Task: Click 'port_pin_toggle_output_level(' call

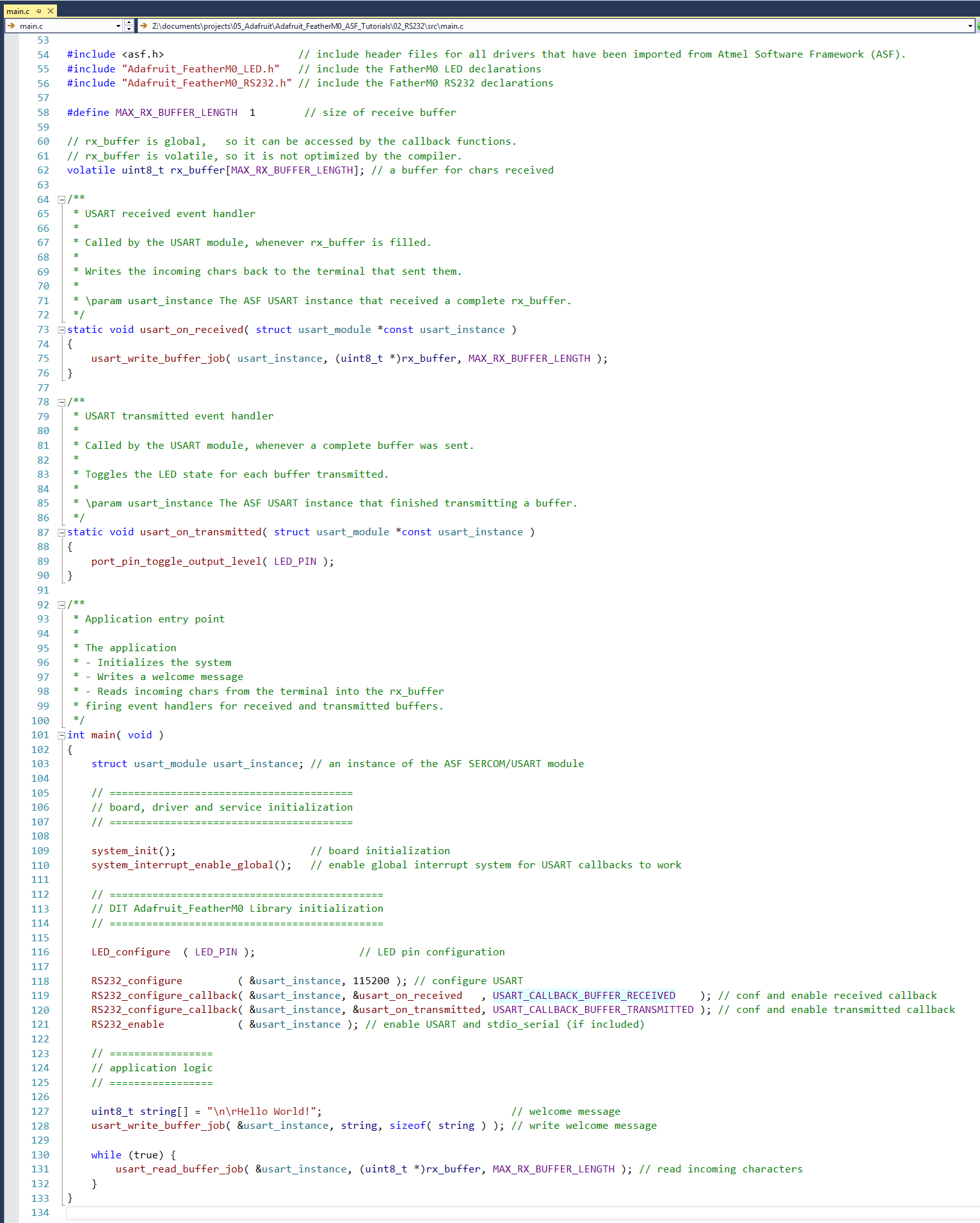Action: 179,562
